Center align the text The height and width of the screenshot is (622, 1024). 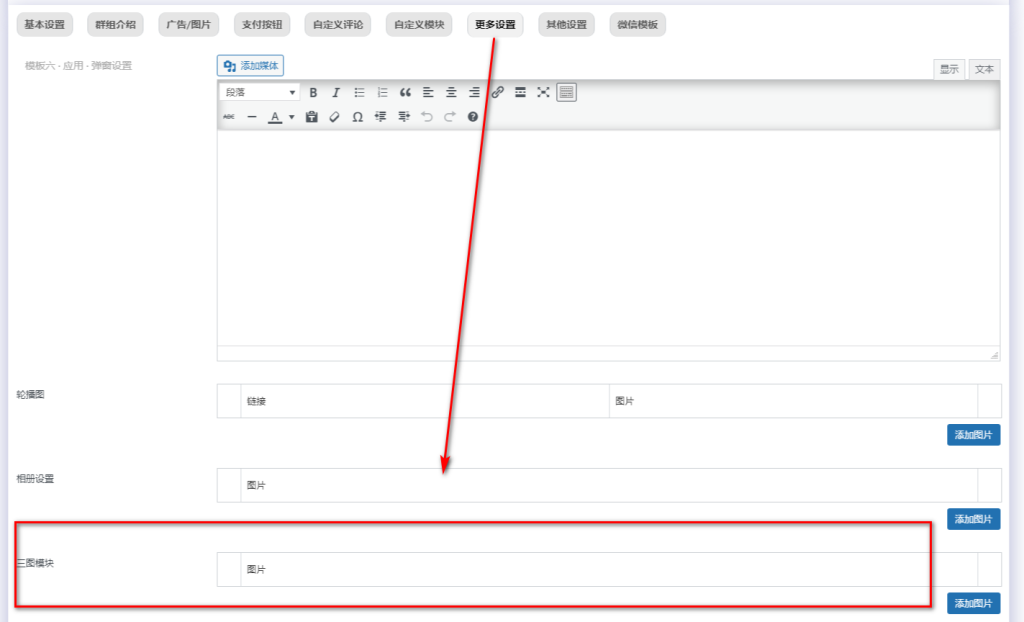tap(451, 92)
